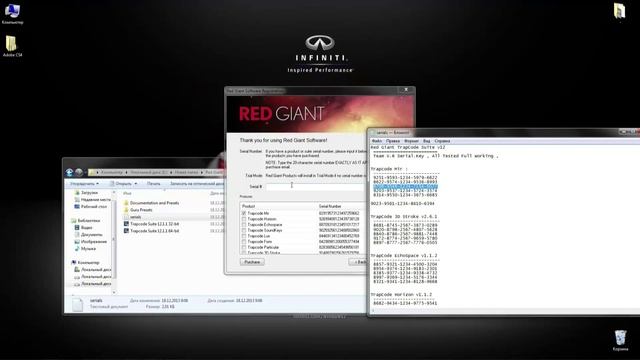Viewport: 640px width, 360px height.
Task: Open the Компьютер desktop icon
Action: [12, 13]
